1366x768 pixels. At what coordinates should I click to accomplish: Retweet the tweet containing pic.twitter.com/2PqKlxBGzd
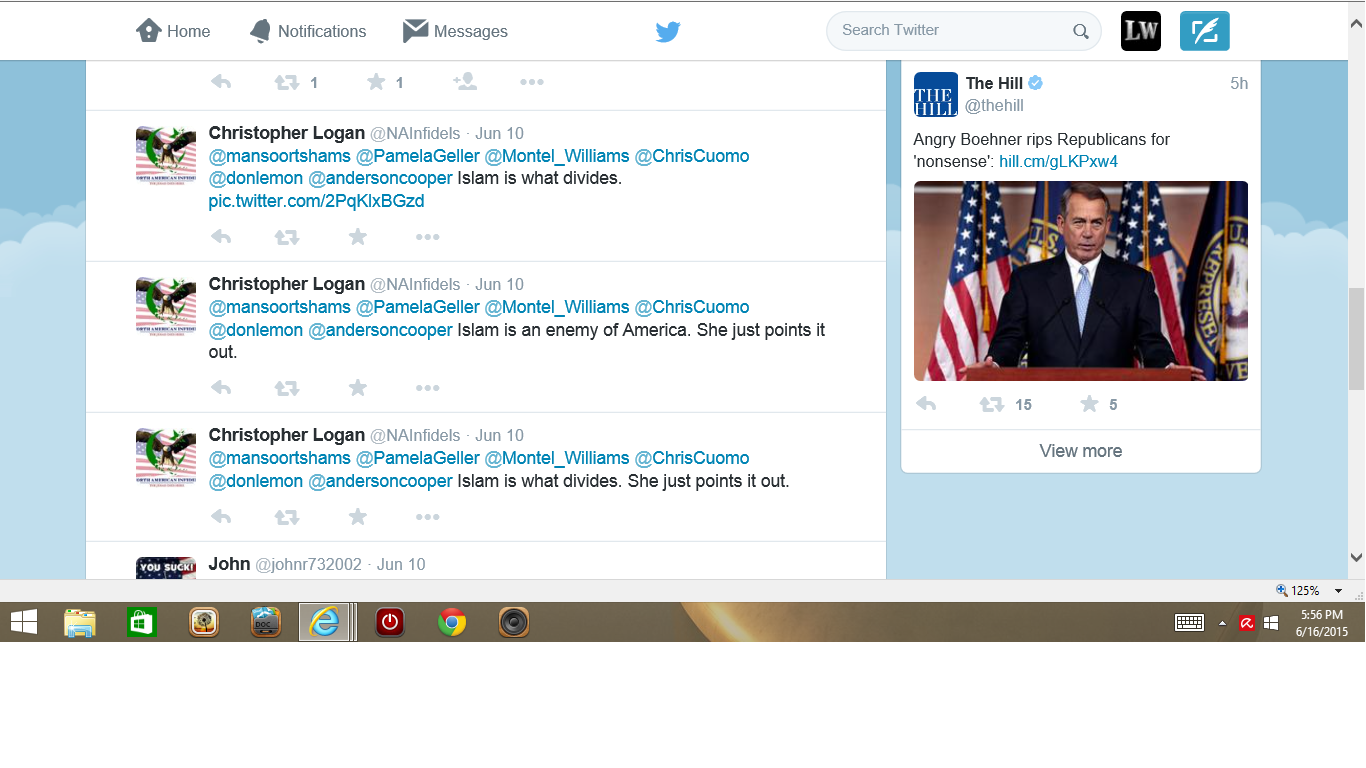pos(287,237)
